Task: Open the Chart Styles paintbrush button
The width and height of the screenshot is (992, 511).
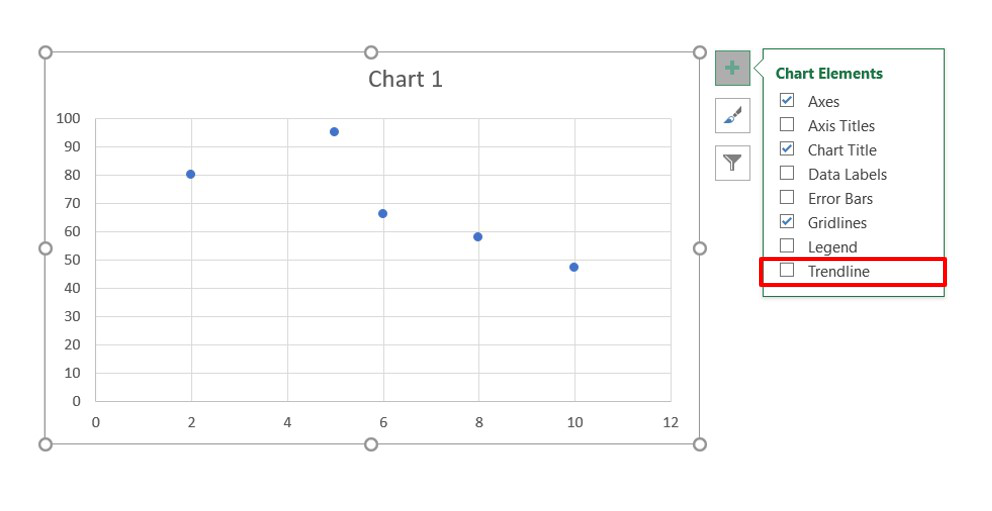Action: point(732,115)
